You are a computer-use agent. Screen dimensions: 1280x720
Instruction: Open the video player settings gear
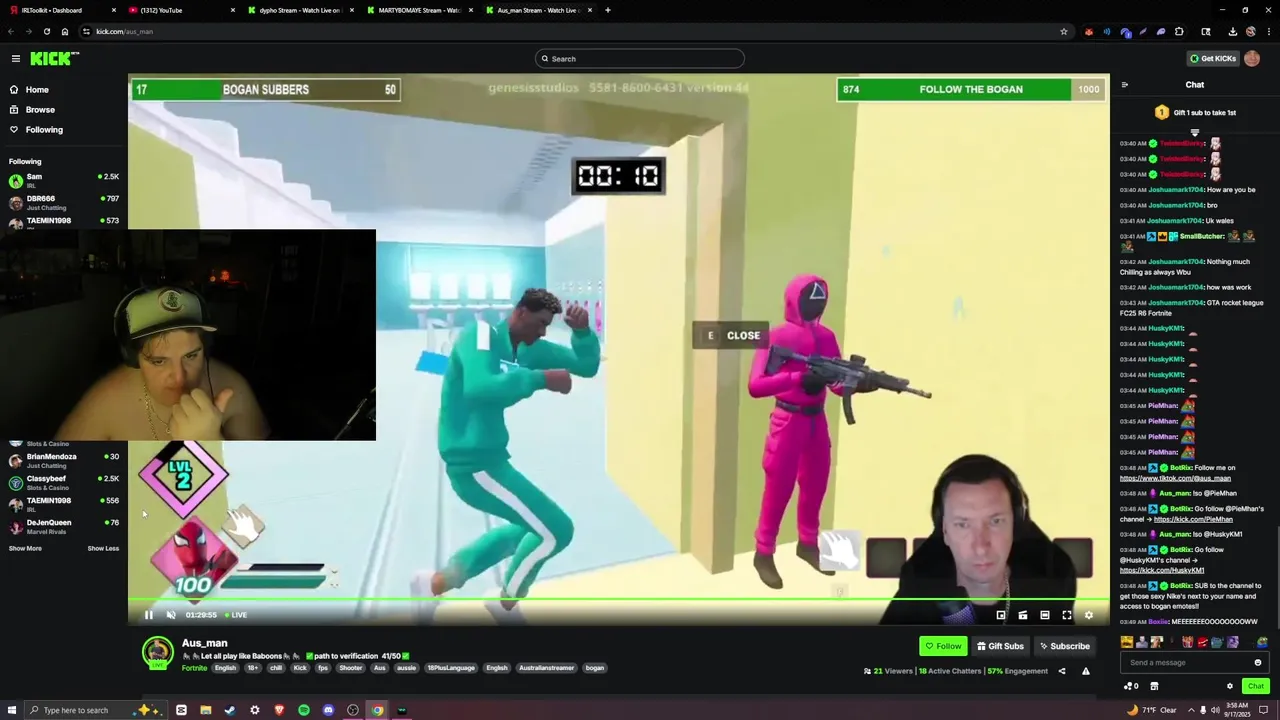[1089, 615]
